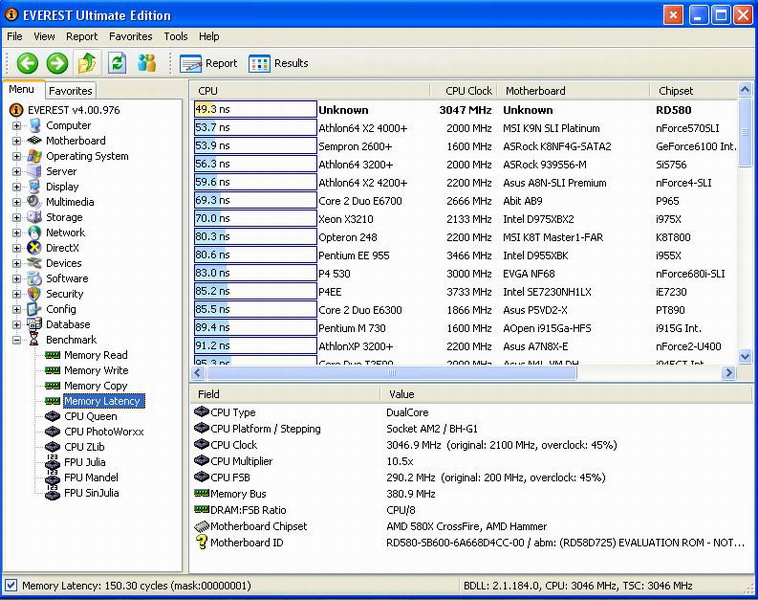Open Report from the toolbar
The width and height of the screenshot is (758, 600).
pyautogui.click(x=208, y=63)
